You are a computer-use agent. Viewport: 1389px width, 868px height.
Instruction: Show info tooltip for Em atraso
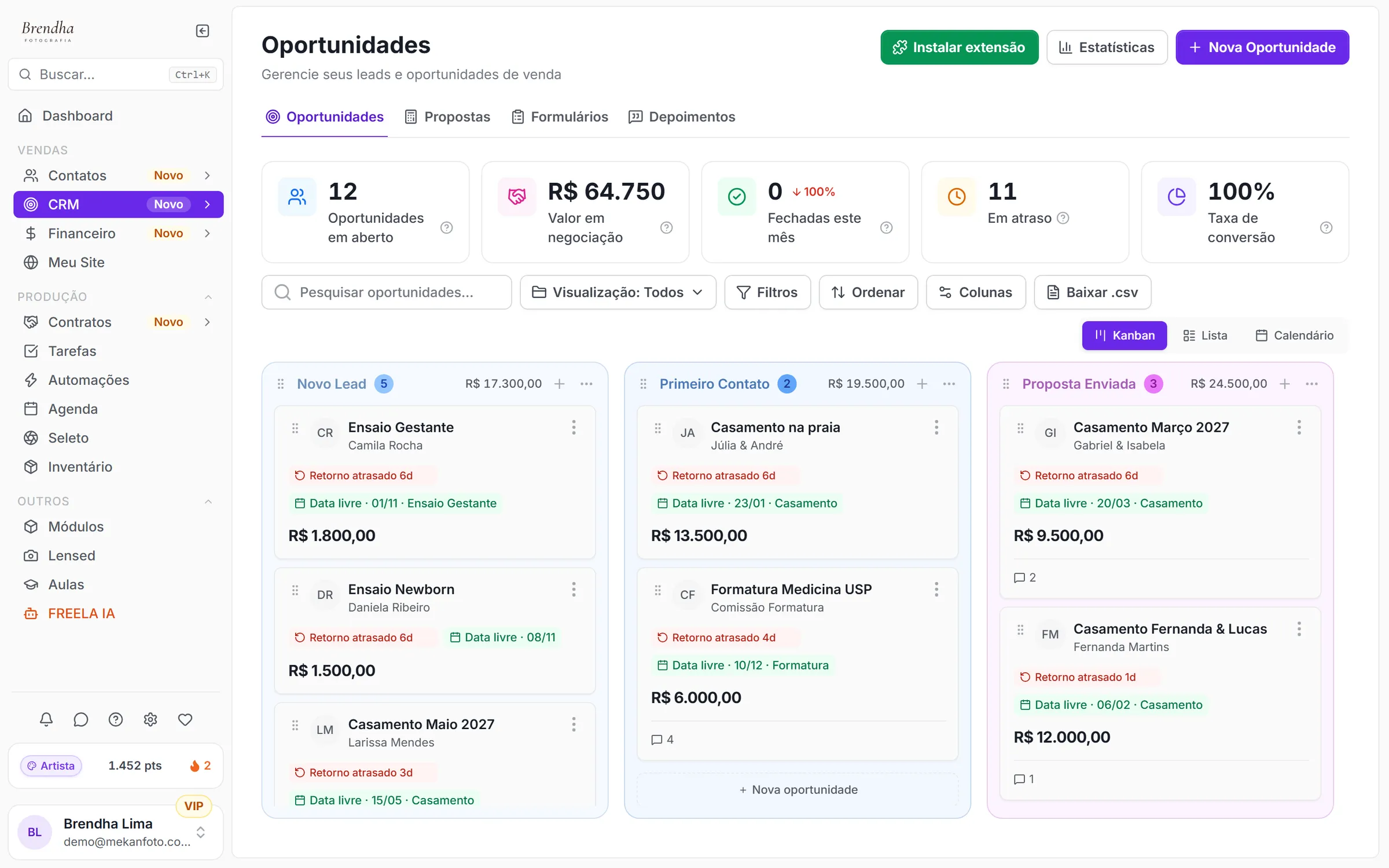[1063, 218]
